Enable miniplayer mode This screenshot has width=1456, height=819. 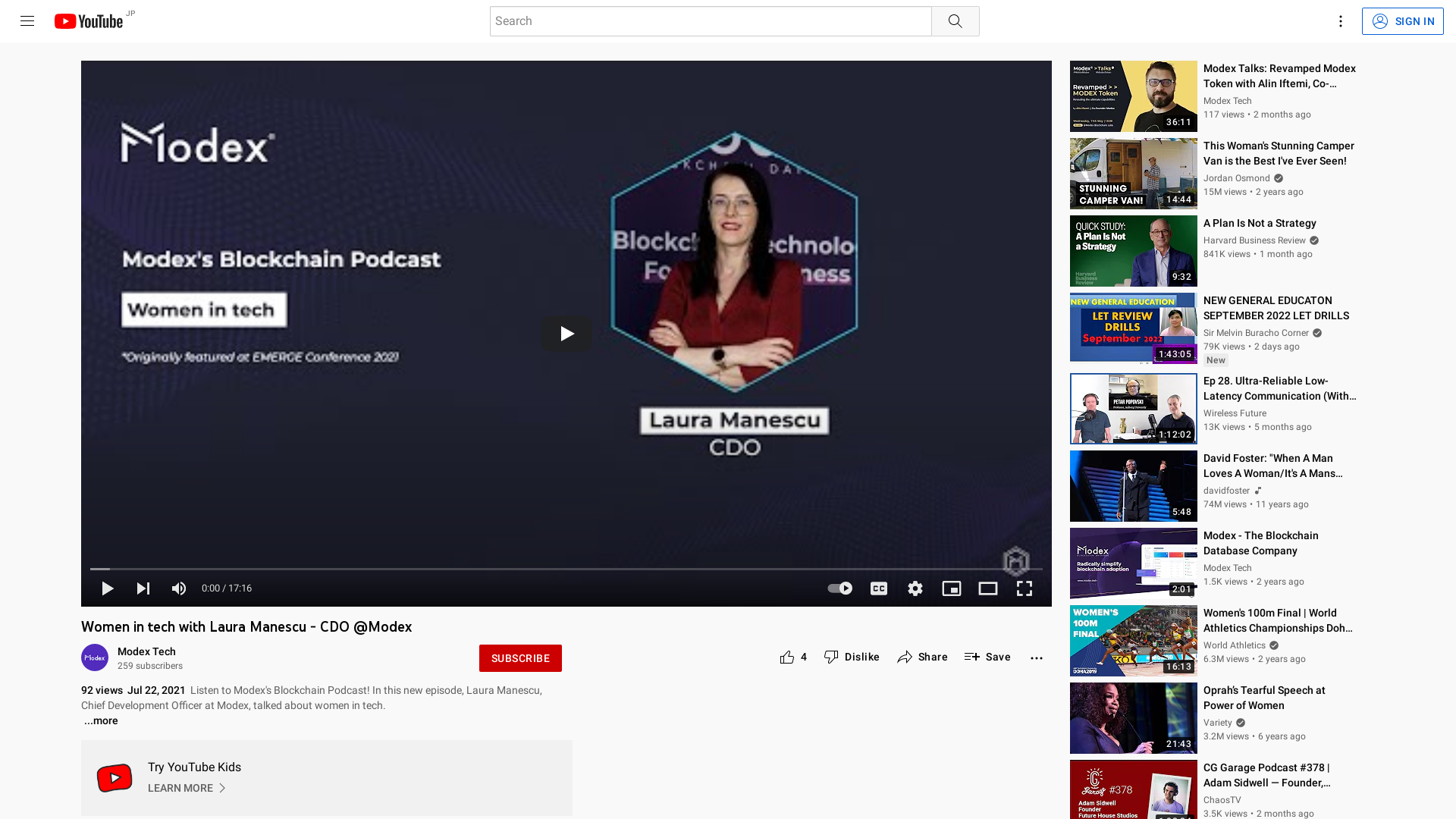click(x=951, y=588)
